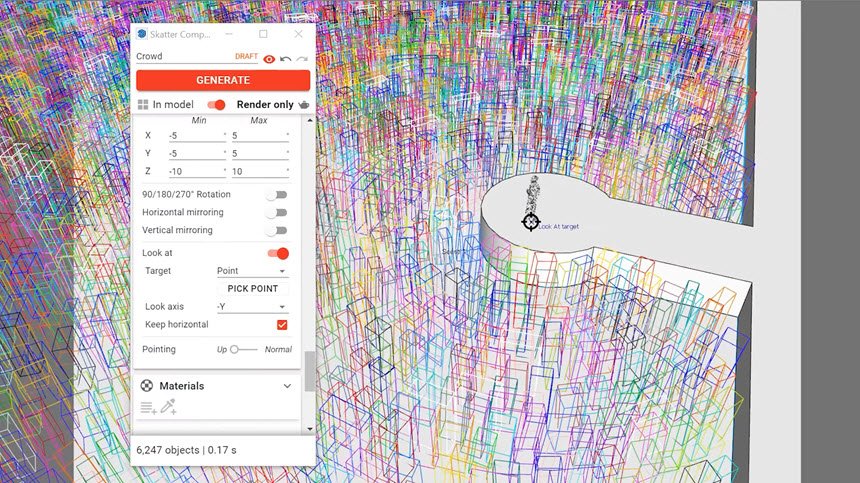
Task: Click the In model grid icon
Action: (x=143, y=105)
